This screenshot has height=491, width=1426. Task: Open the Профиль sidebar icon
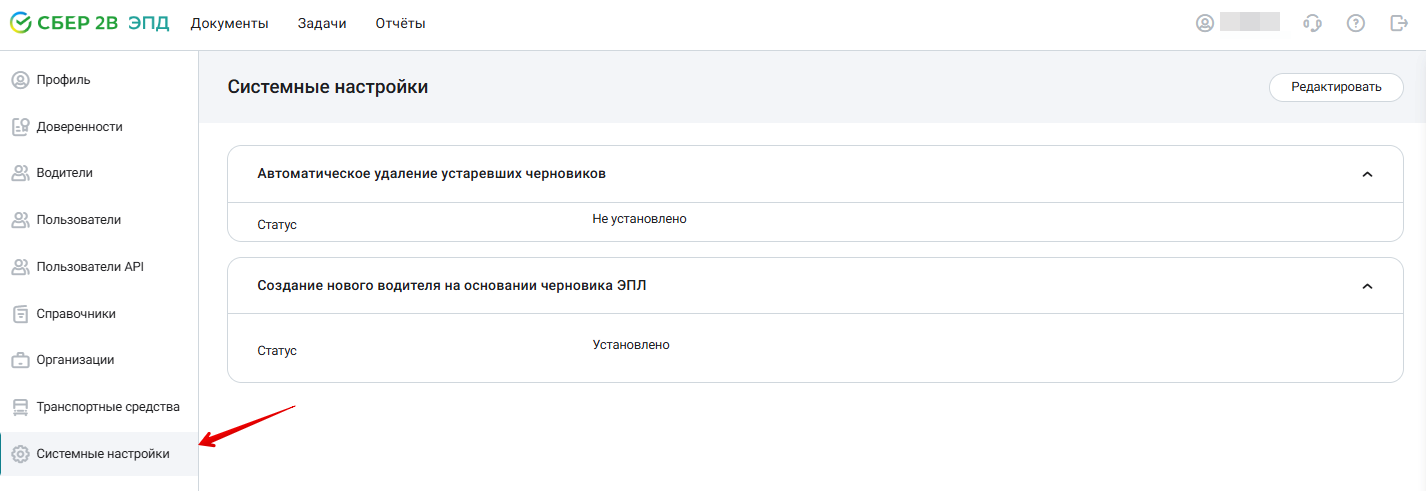pos(19,80)
